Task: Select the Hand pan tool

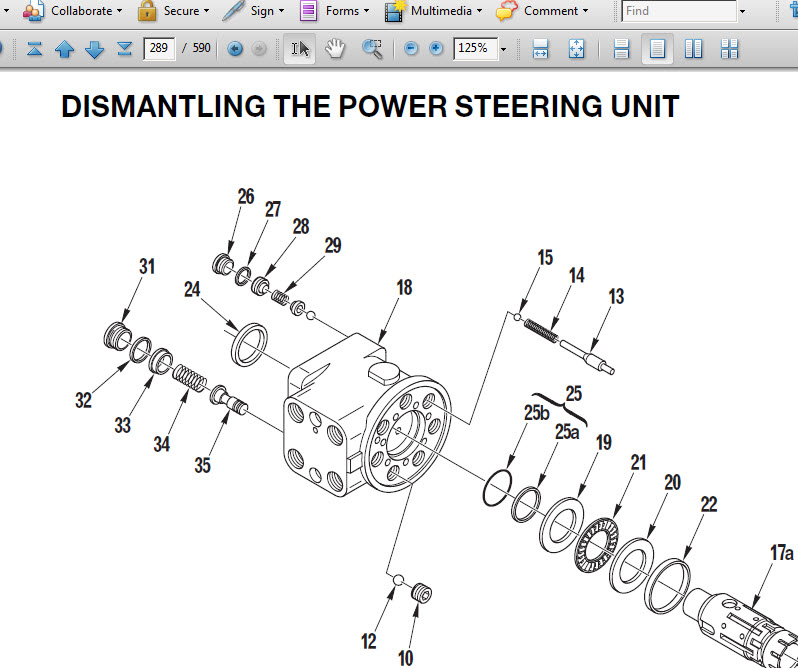Action: [x=335, y=49]
